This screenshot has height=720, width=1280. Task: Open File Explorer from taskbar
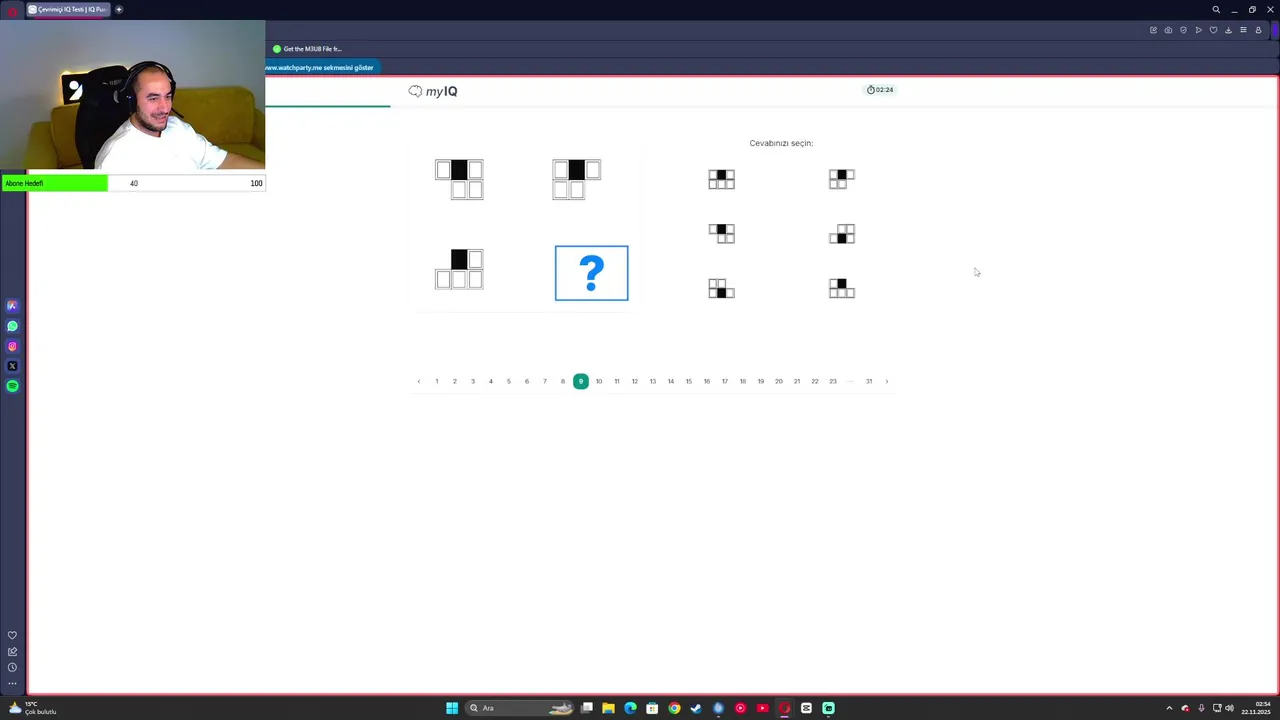pyautogui.click(x=608, y=708)
